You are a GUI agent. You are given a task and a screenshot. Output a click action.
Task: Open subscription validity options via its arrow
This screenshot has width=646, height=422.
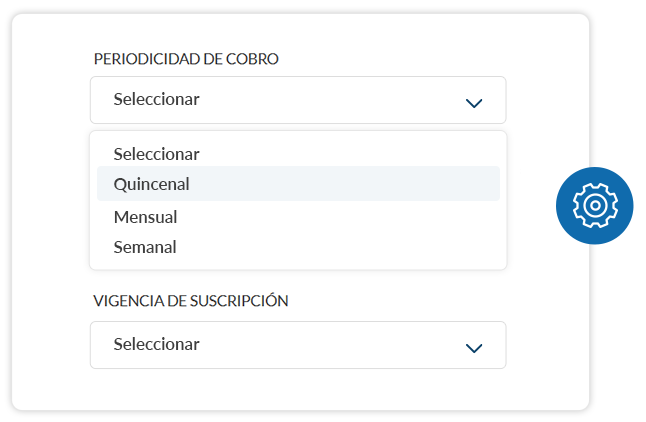(474, 347)
